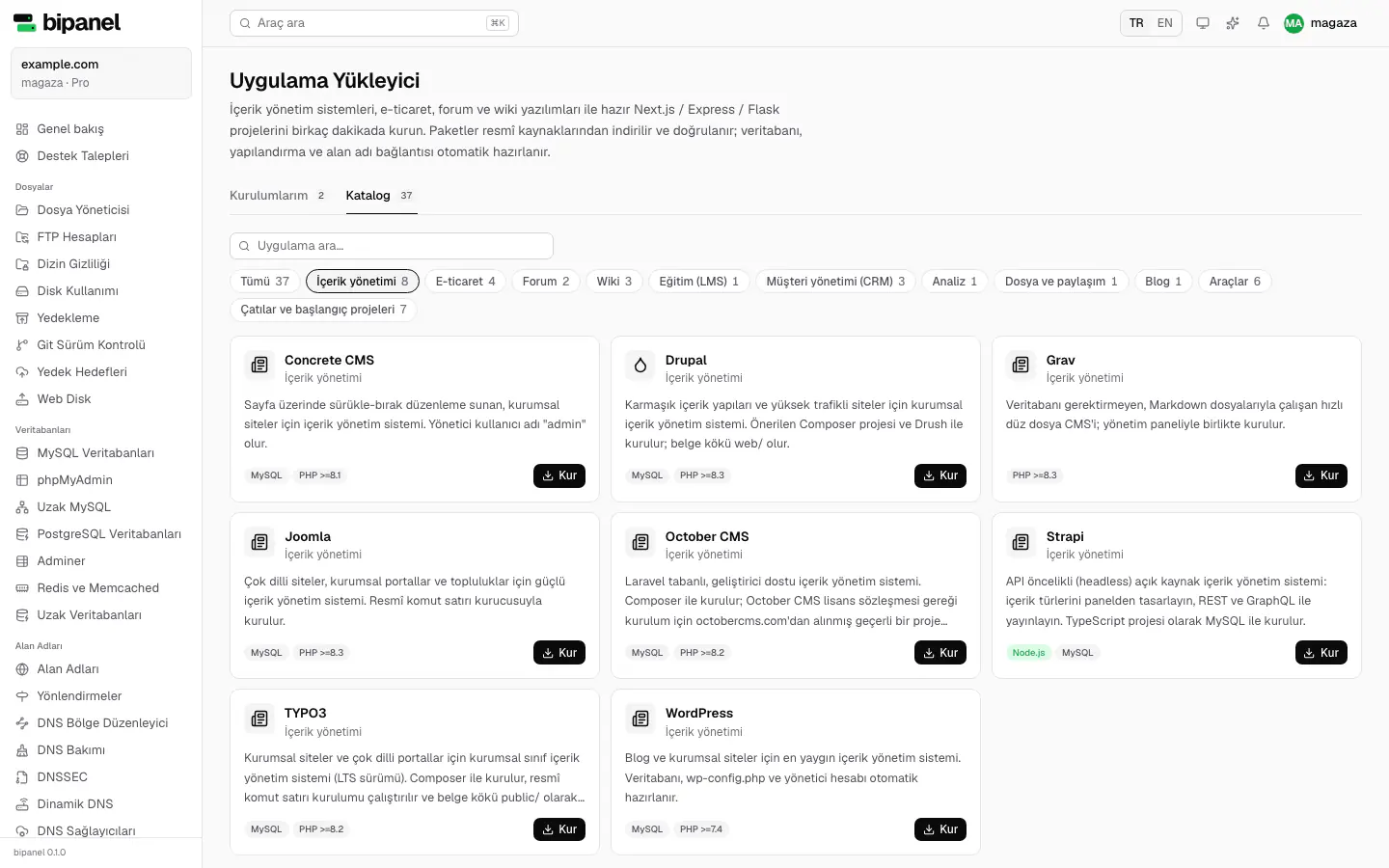The width and height of the screenshot is (1389, 868).
Task: Click the phpMyAdmin table icon
Action: coord(22,480)
